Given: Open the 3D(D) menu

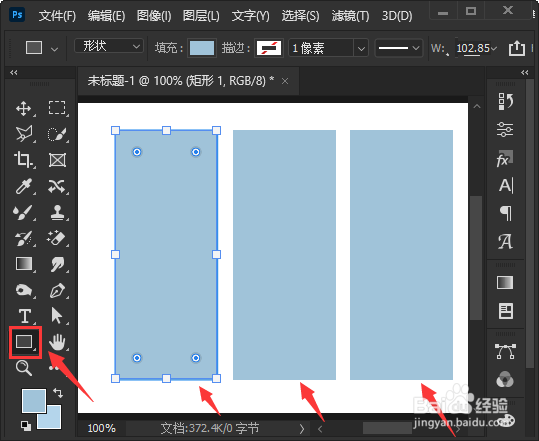Looking at the screenshot, I should tap(397, 16).
